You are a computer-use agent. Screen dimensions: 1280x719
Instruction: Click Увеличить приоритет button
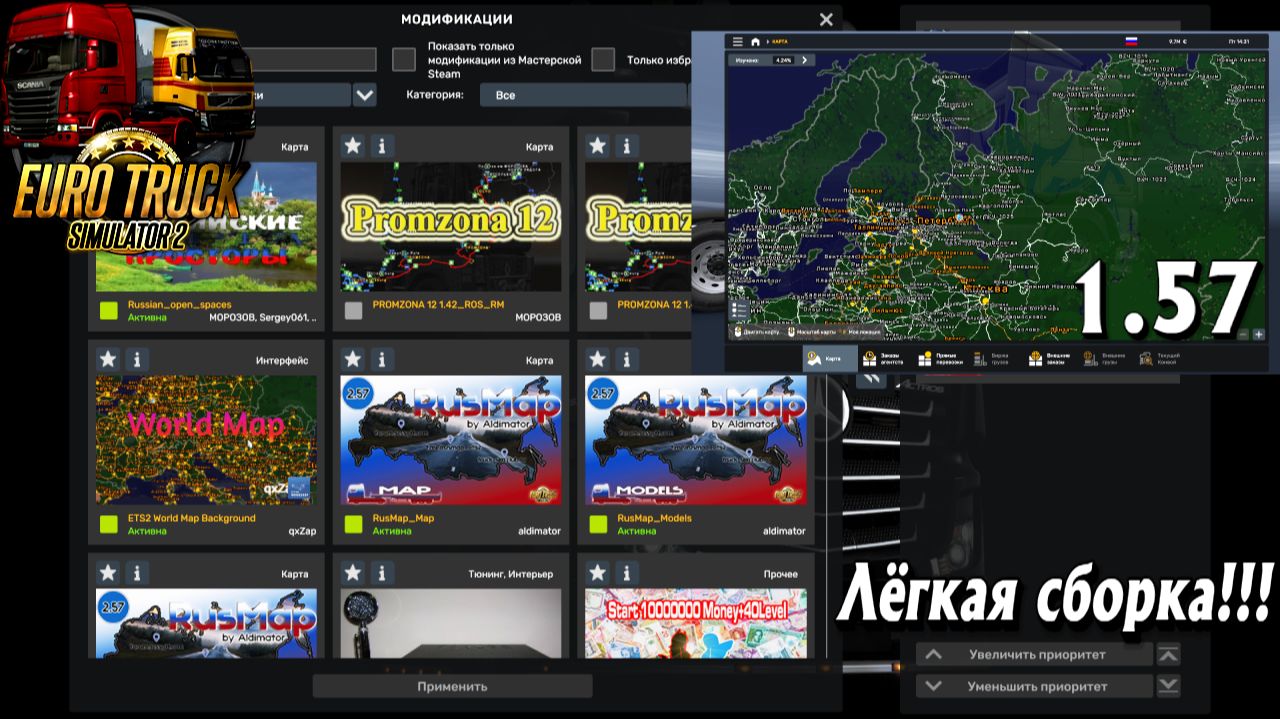pos(1034,655)
